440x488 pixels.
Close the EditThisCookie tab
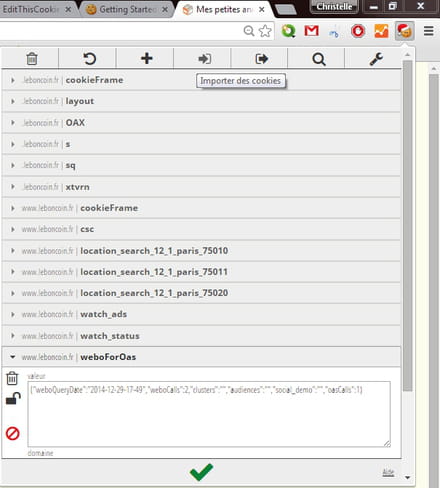pyautogui.click(x=68, y=10)
